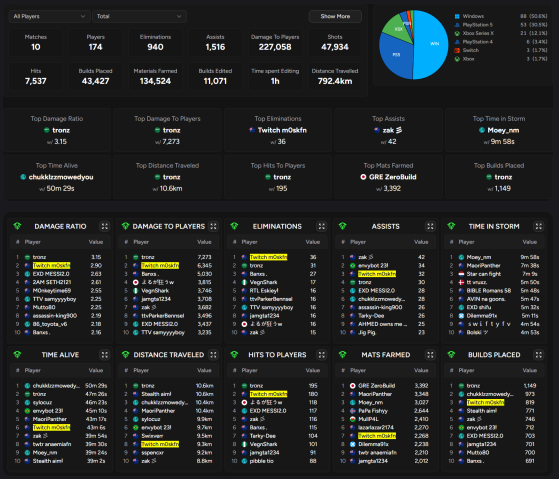Select Star can fight in Time In Storm
The height and width of the screenshot is (479, 559).
point(484,274)
